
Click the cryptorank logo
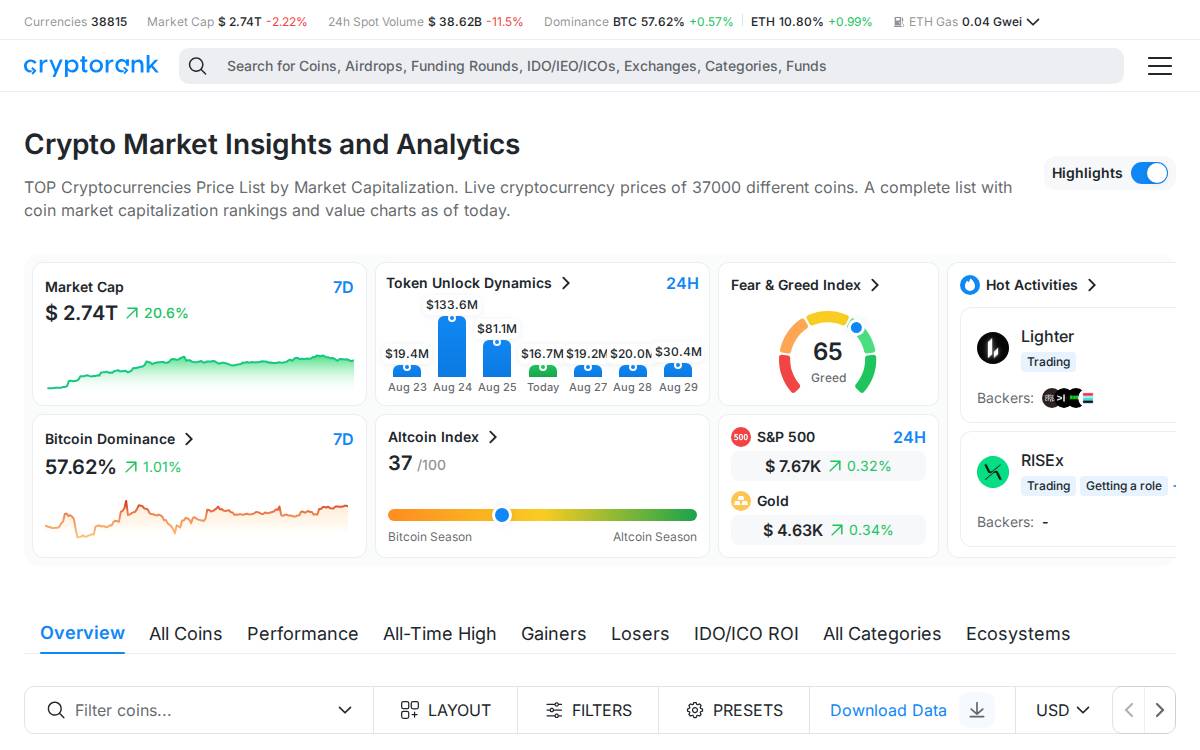(x=91, y=66)
